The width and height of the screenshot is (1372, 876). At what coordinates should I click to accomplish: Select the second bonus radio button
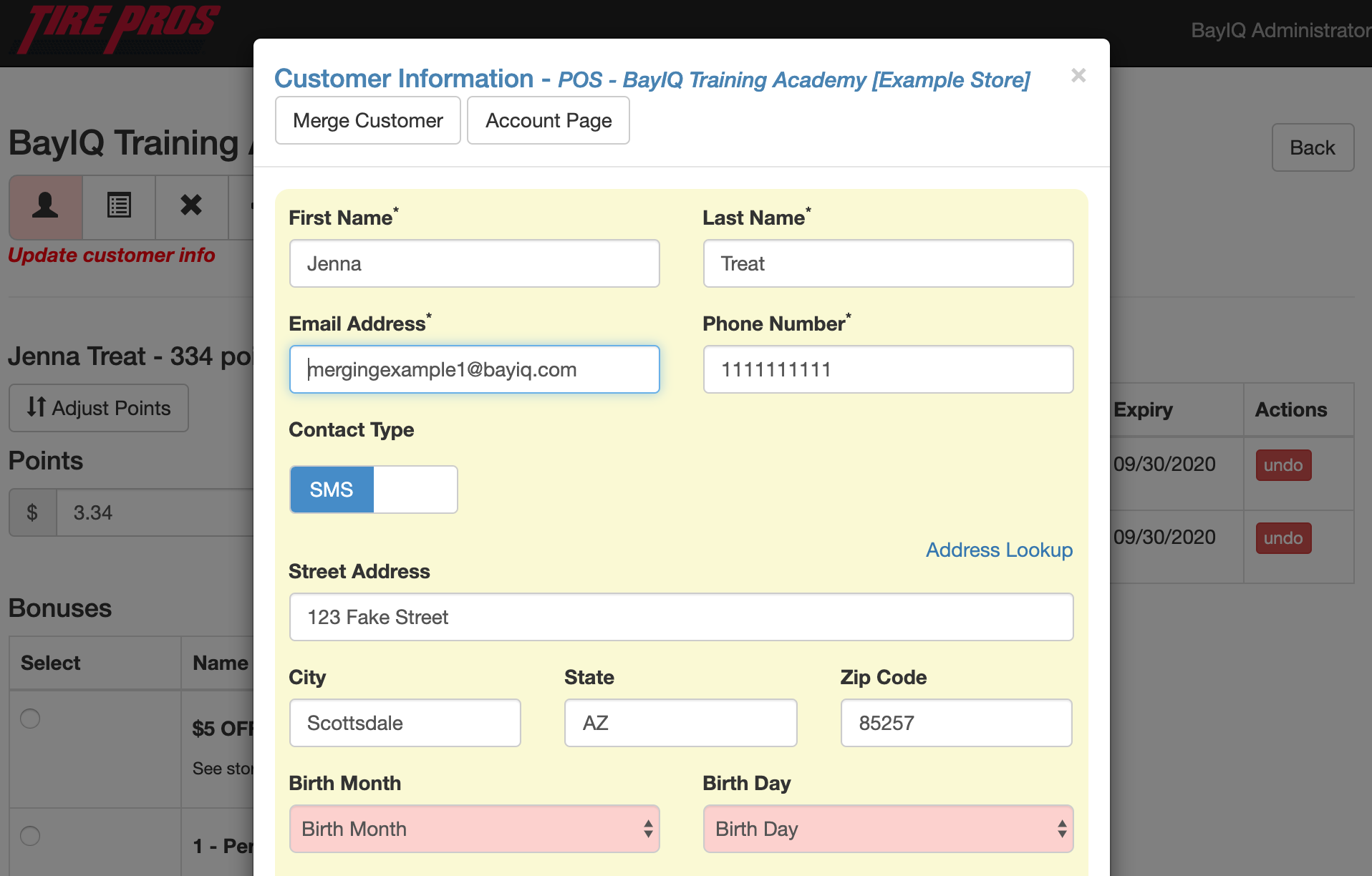[x=30, y=836]
